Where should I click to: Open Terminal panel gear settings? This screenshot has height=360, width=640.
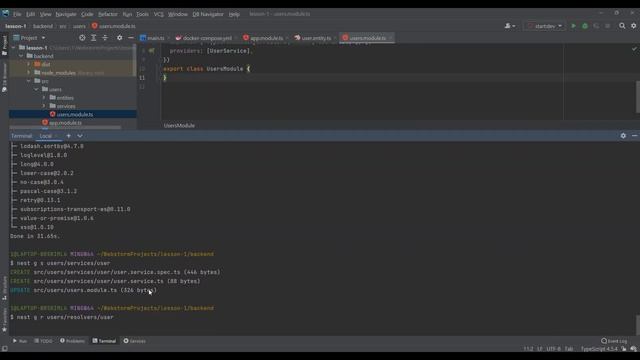623,136
